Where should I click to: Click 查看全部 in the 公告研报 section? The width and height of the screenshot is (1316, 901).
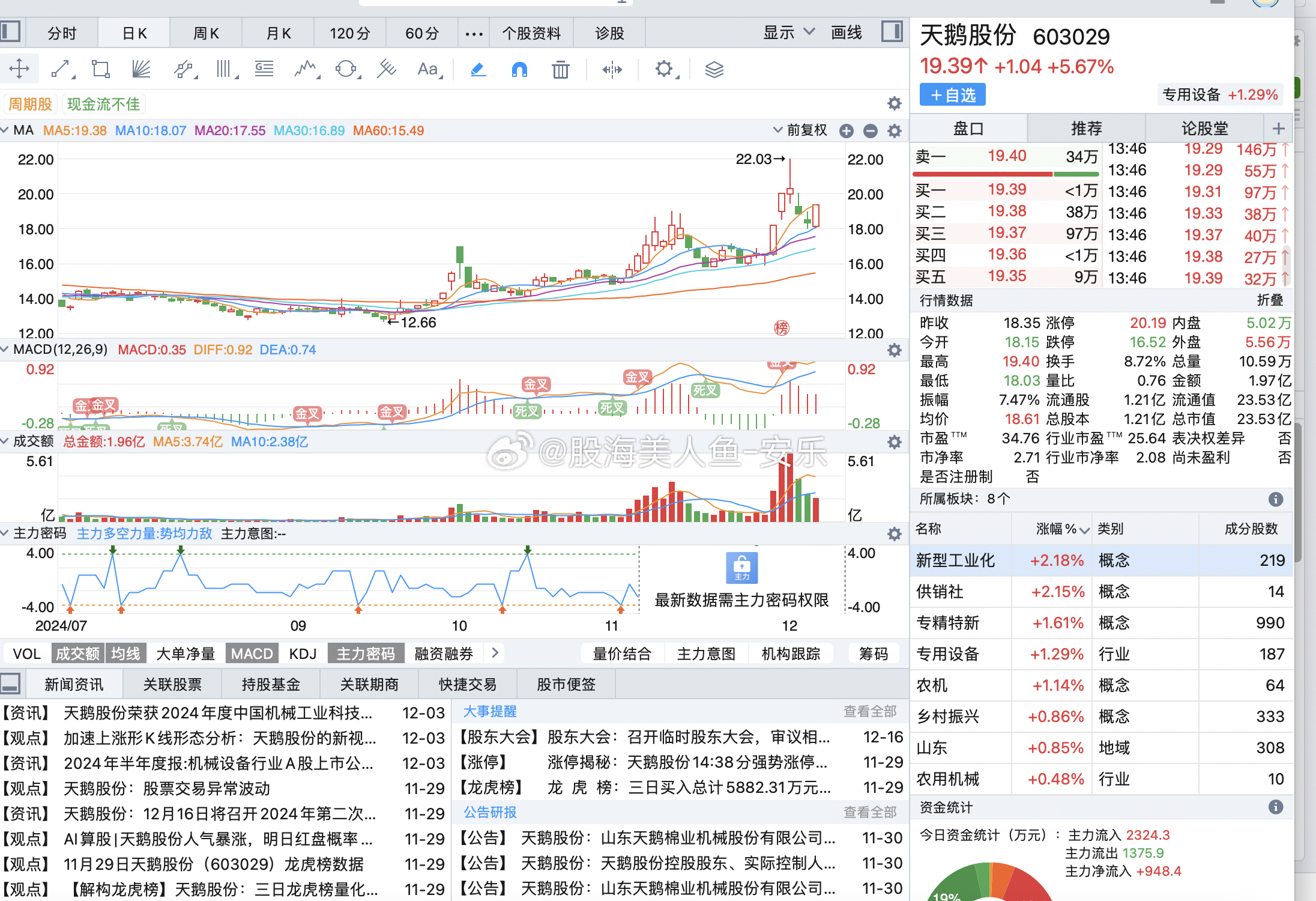point(870,812)
